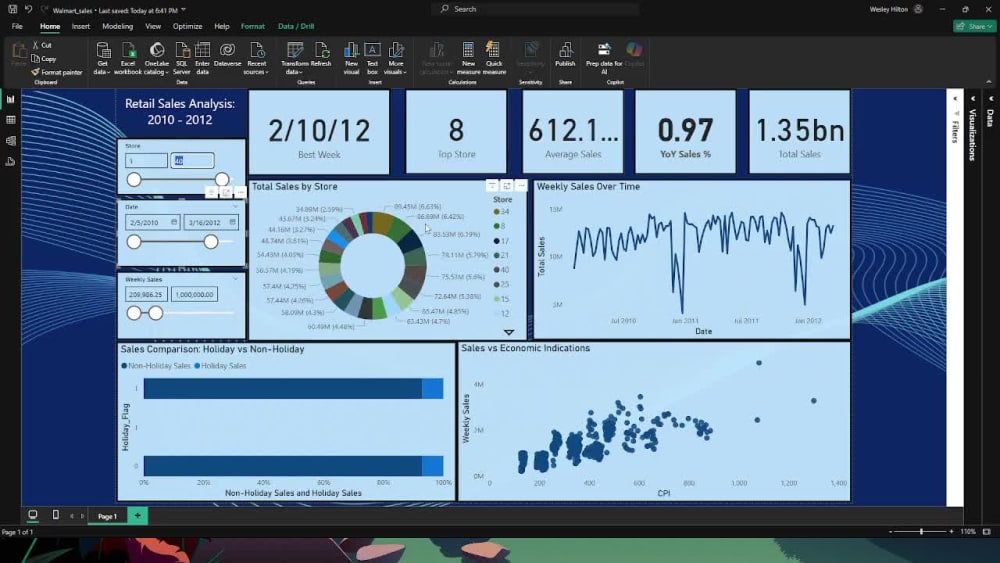Go to the previous page arrow

[71, 516]
